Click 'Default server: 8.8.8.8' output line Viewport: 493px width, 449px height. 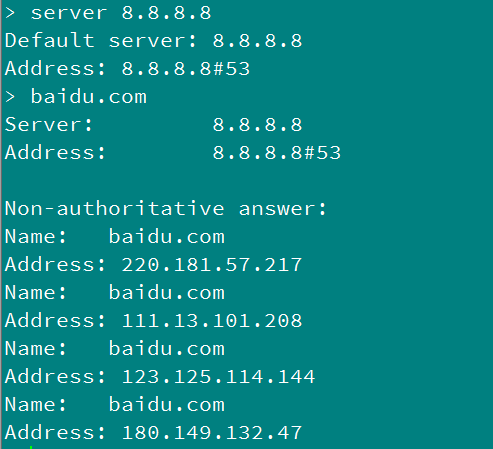click(153, 41)
